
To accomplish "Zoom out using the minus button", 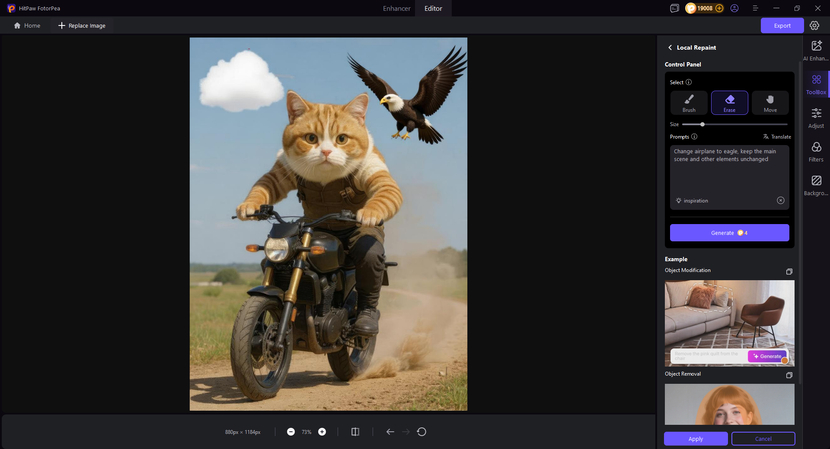I will 291,432.
